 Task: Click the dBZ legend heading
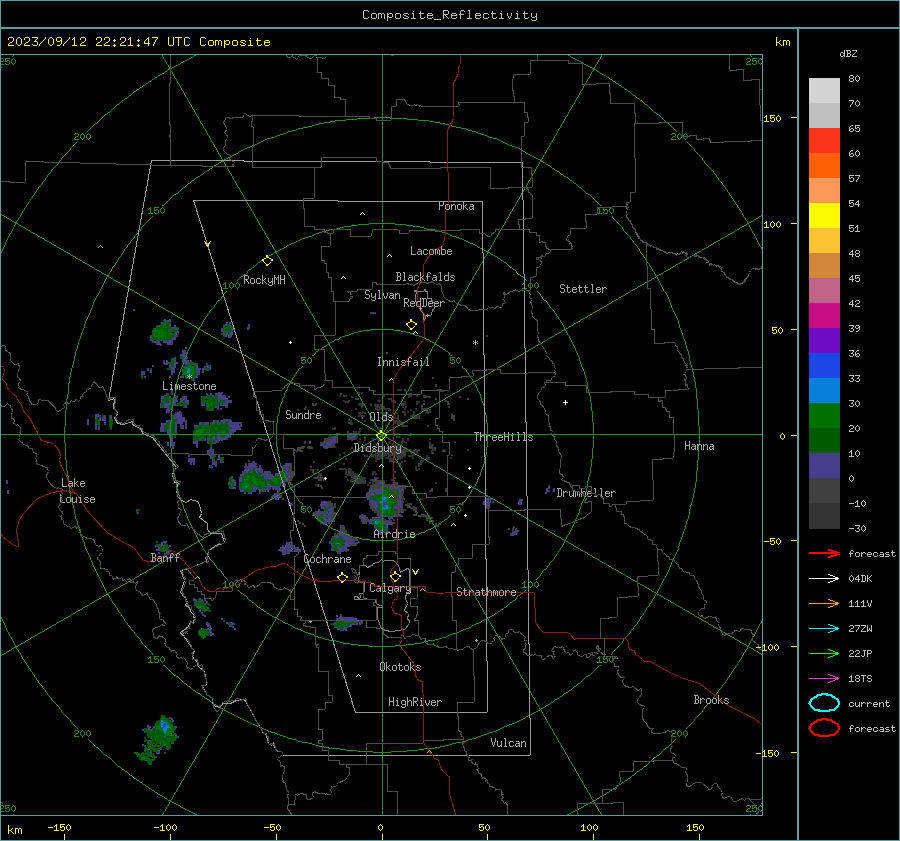tap(848, 53)
